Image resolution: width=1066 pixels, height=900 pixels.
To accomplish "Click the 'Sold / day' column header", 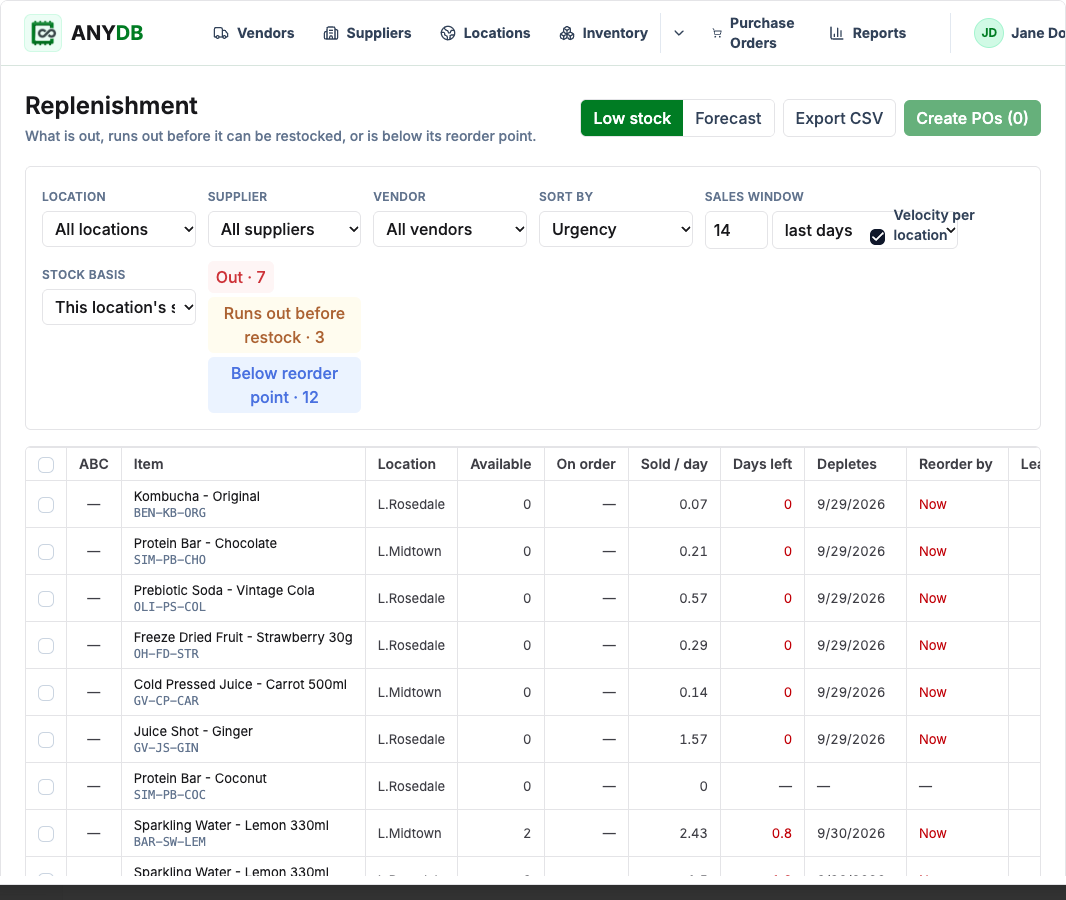I will 674,464.
